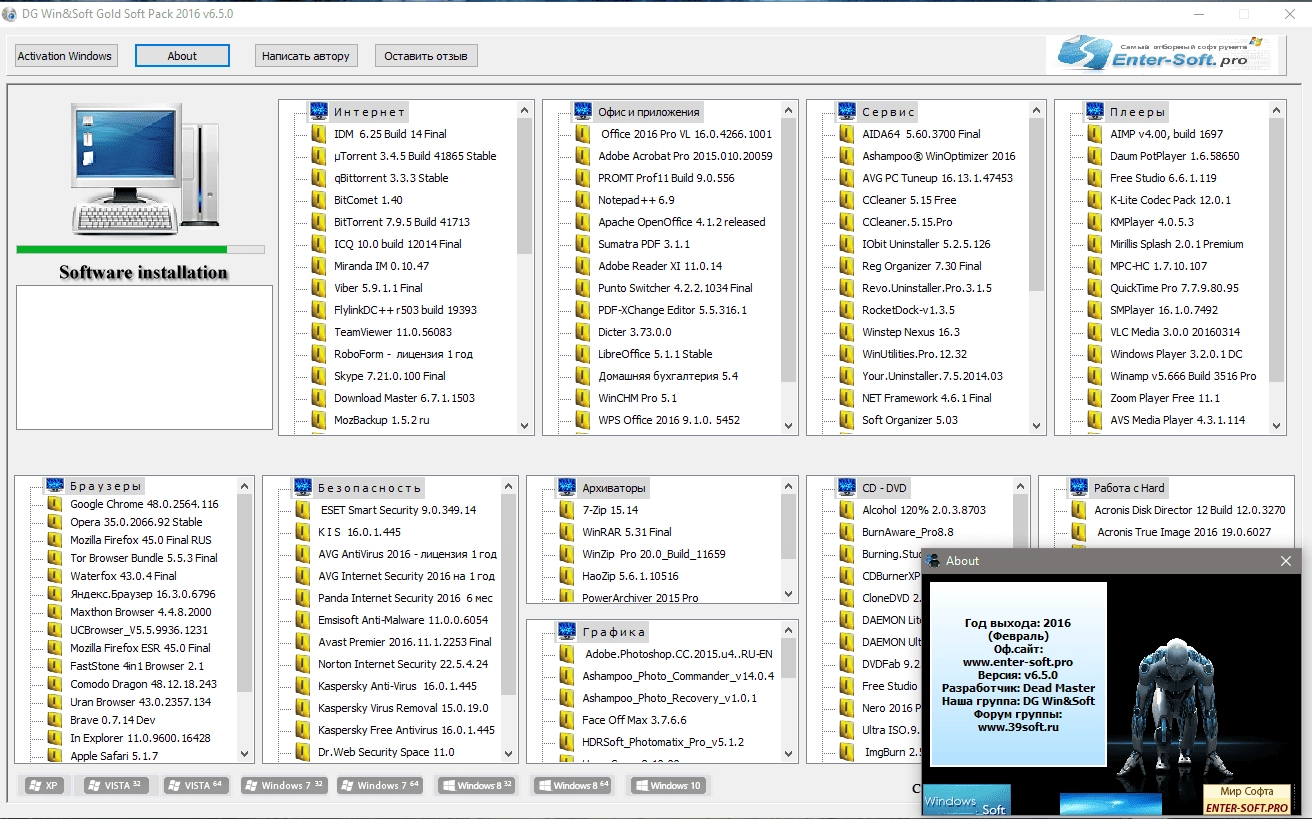The width and height of the screenshot is (1312, 819).
Task: Select the Windows 8 32 button
Action: 476,785
